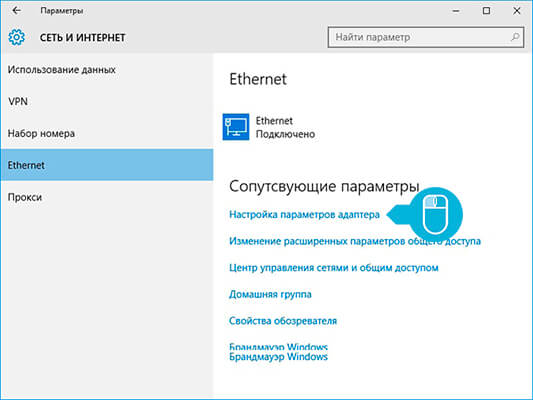Maximize the Параметры window
The image size is (533, 400).
click(x=486, y=11)
